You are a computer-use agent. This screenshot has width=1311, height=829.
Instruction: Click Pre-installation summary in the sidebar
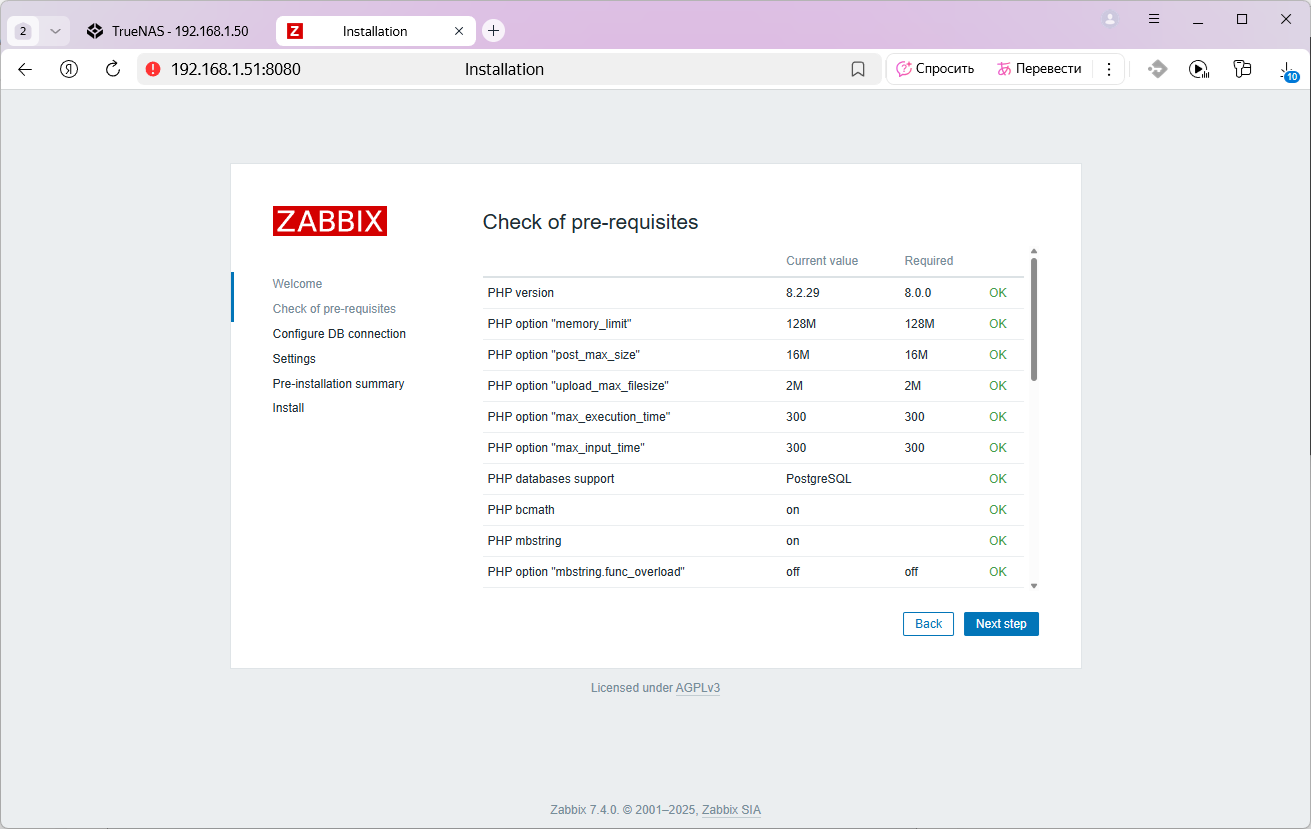pyautogui.click(x=338, y=384)
